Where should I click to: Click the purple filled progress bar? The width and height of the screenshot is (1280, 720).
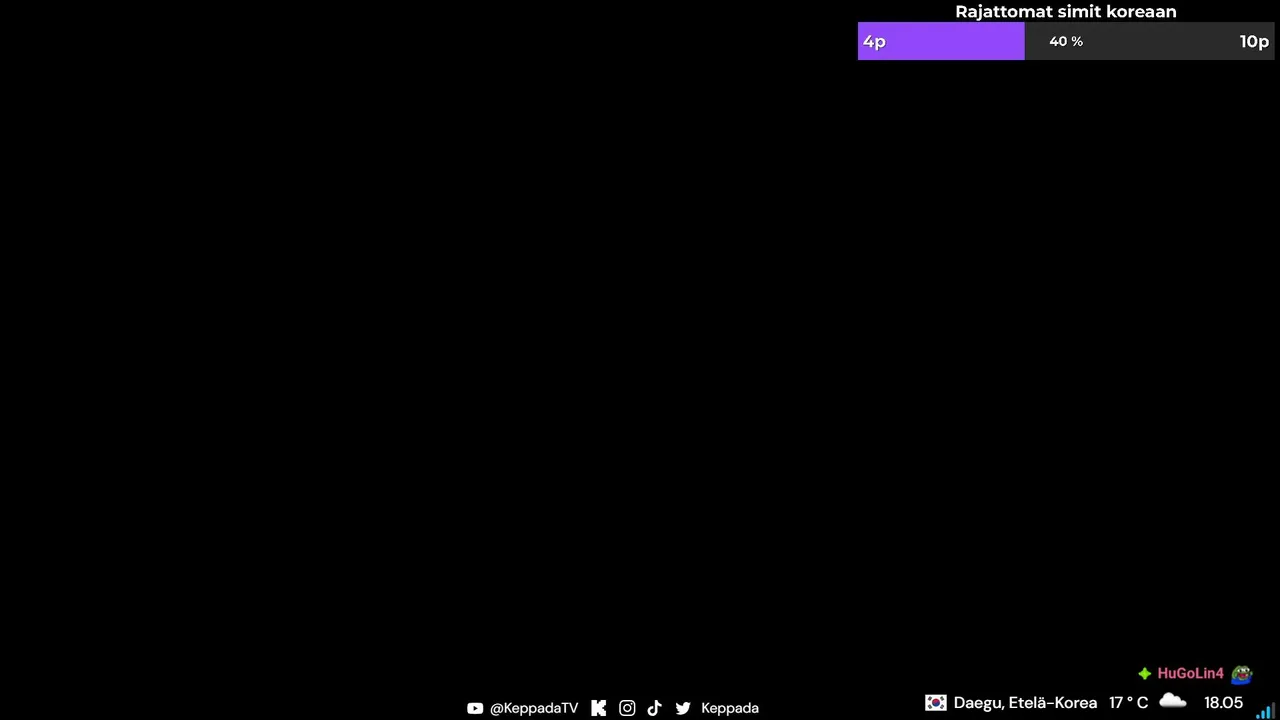click(941, 41)
